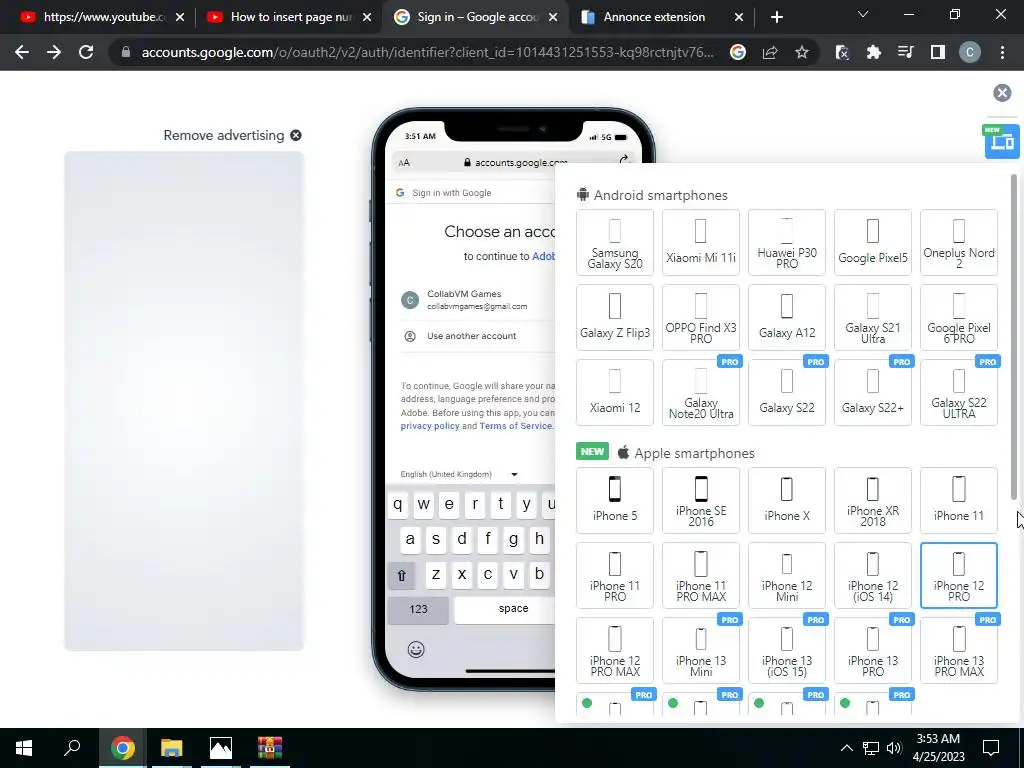1024x768 pixels.
Task: Open Chrome extensions puzzle icon
Action: pyautogui.click(x=874, y=52)
